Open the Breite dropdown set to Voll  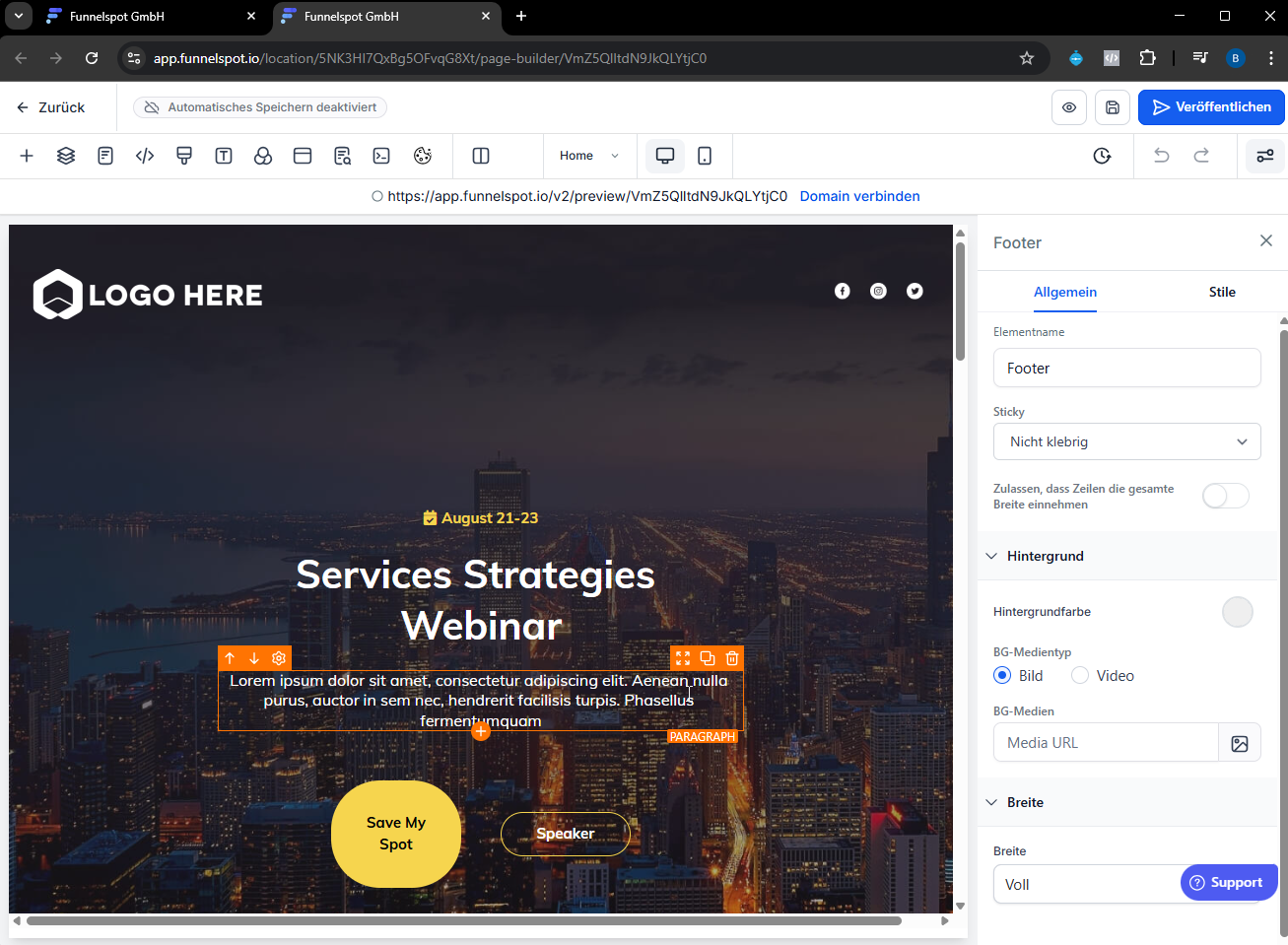pos(1127,885)
